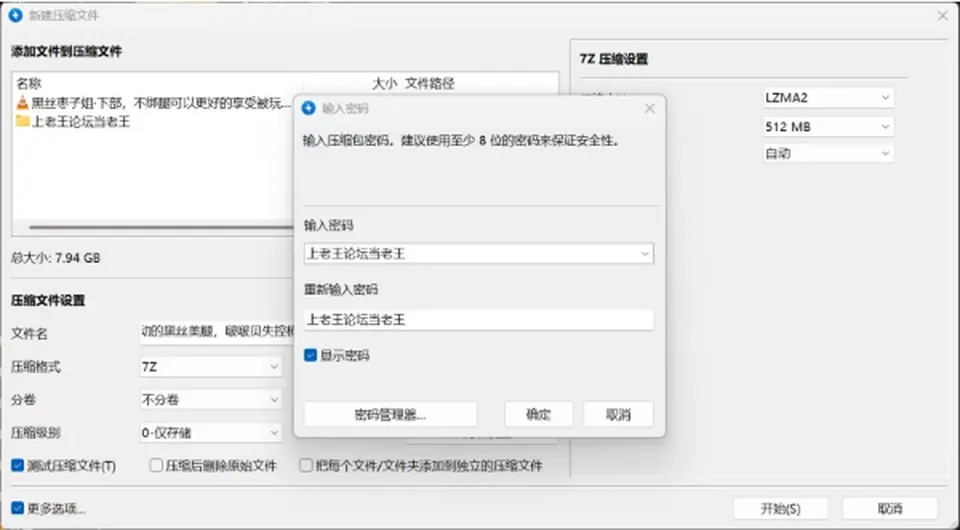Image resolution: width=960 pixels, height=530 pixels.
Task: Click 取消 at the main window bottom
Action: tap(890, 509)
